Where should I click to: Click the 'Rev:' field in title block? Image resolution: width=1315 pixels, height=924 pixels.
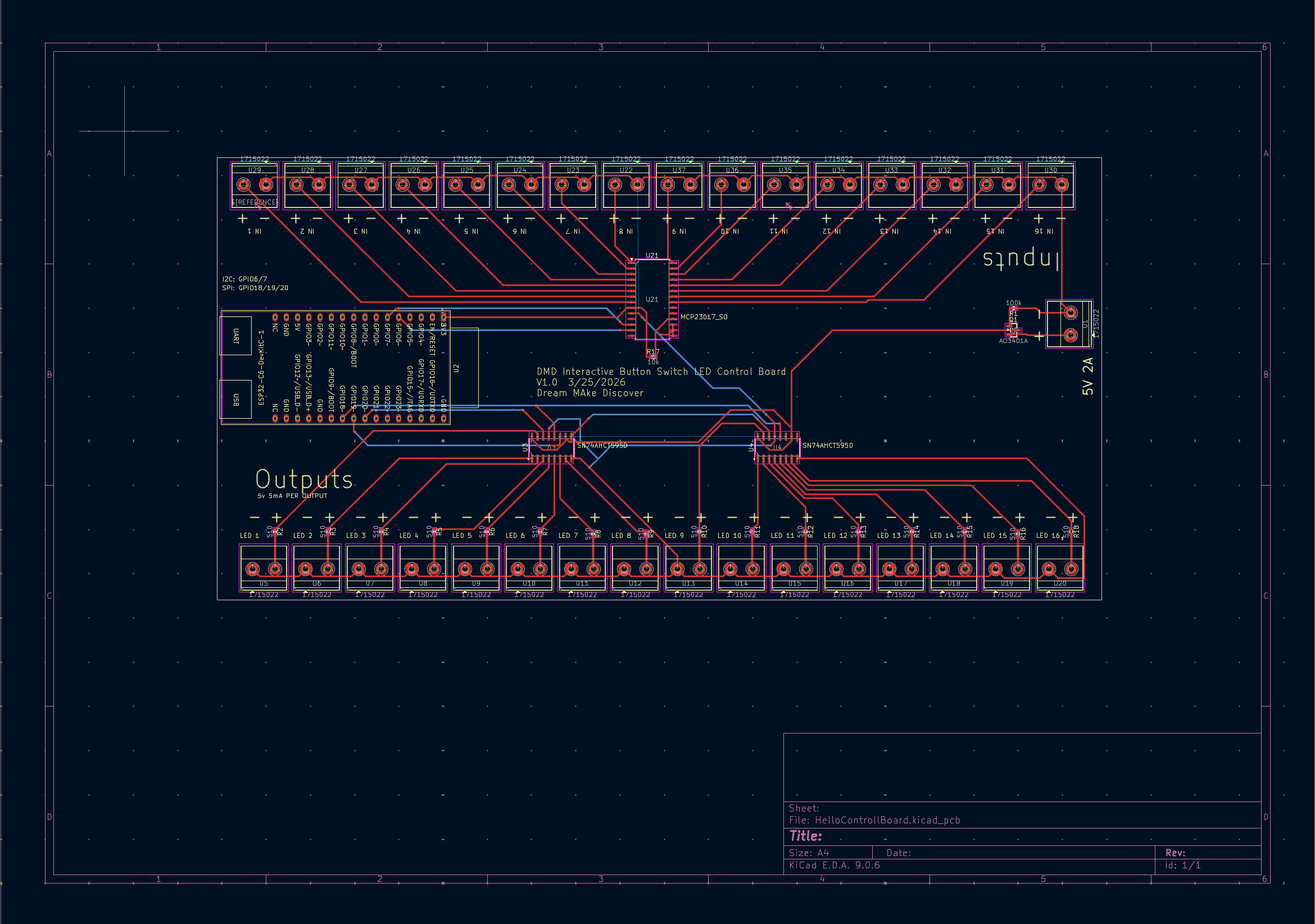(1175, 853)
